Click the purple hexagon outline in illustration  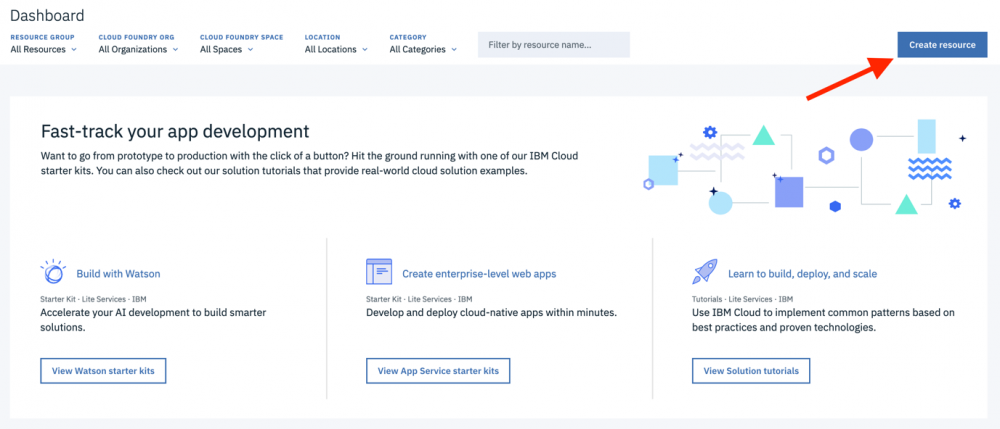[x=826, y=155]
